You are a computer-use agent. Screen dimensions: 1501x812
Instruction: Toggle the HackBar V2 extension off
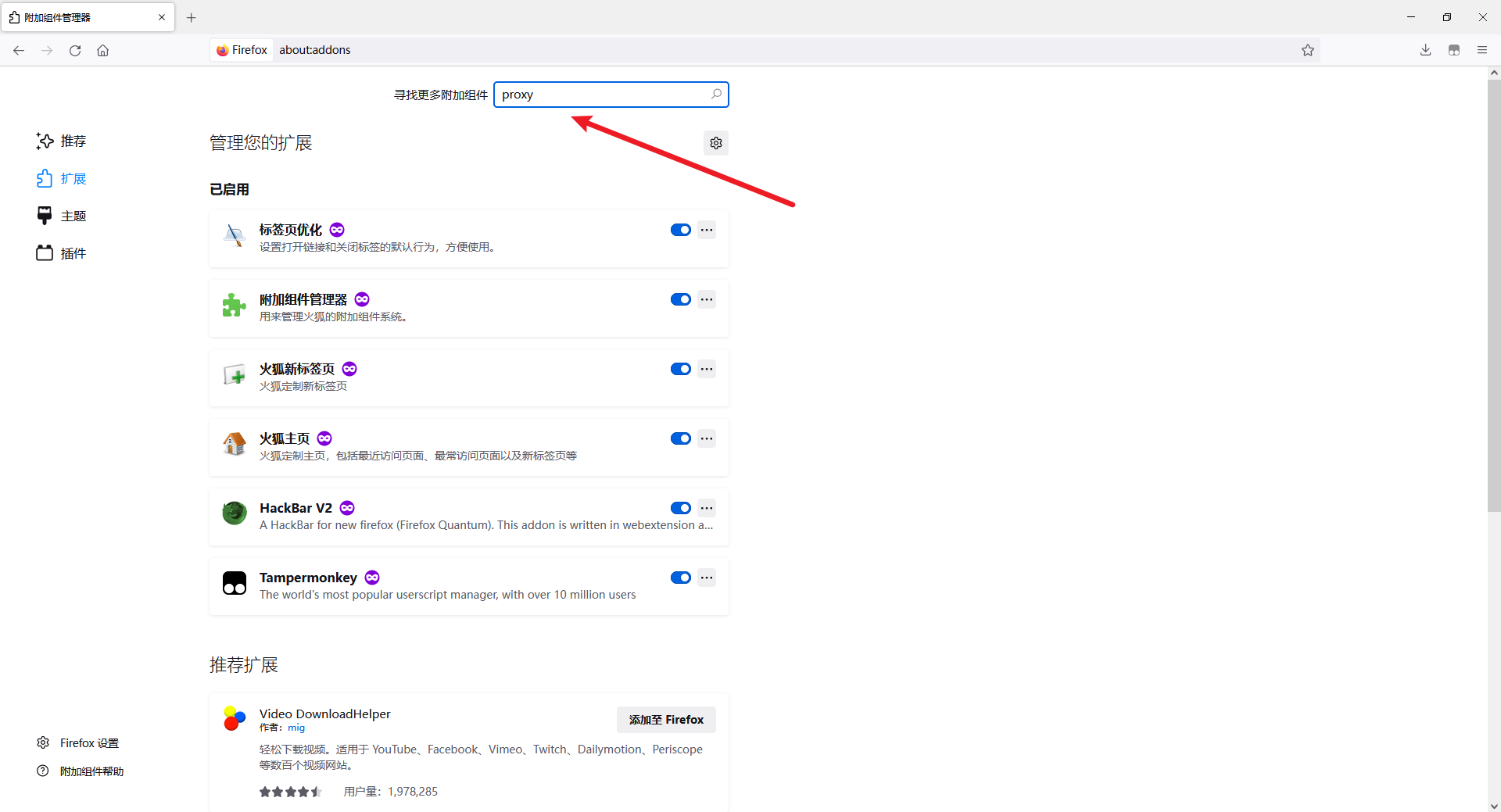[x=681, y=508]
